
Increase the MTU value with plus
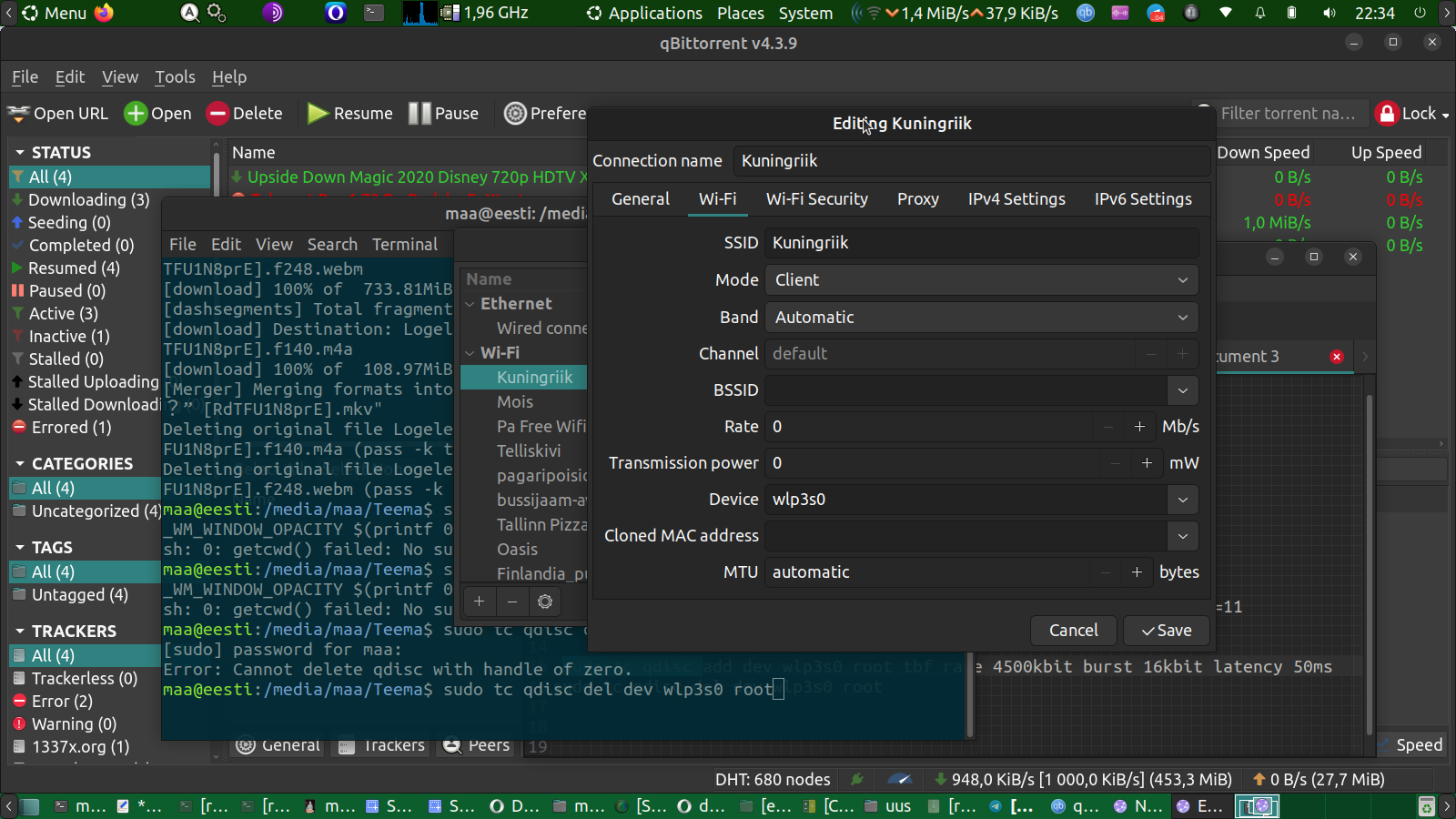click(1137, 572)
